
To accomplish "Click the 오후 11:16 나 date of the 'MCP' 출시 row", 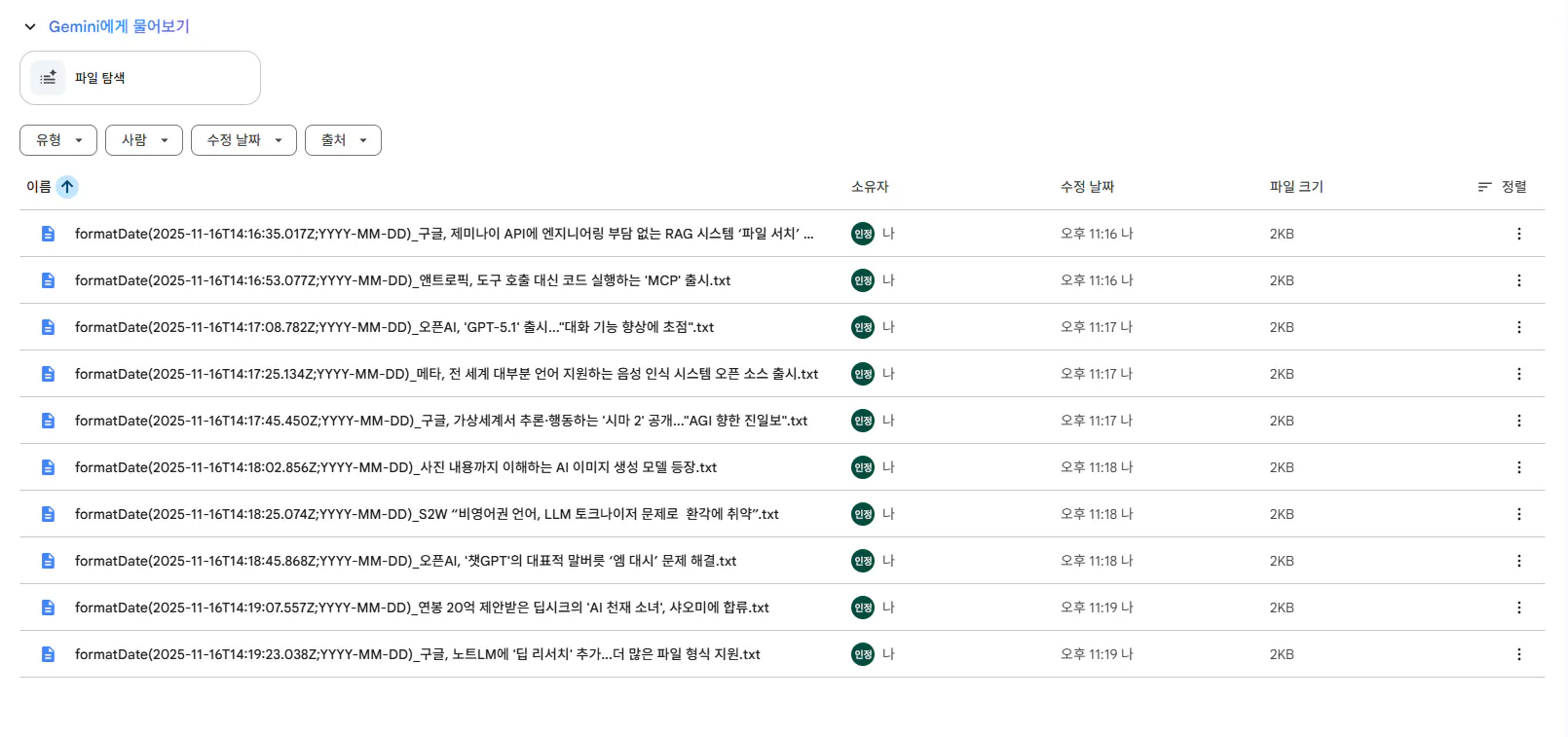I will 1097,280.
